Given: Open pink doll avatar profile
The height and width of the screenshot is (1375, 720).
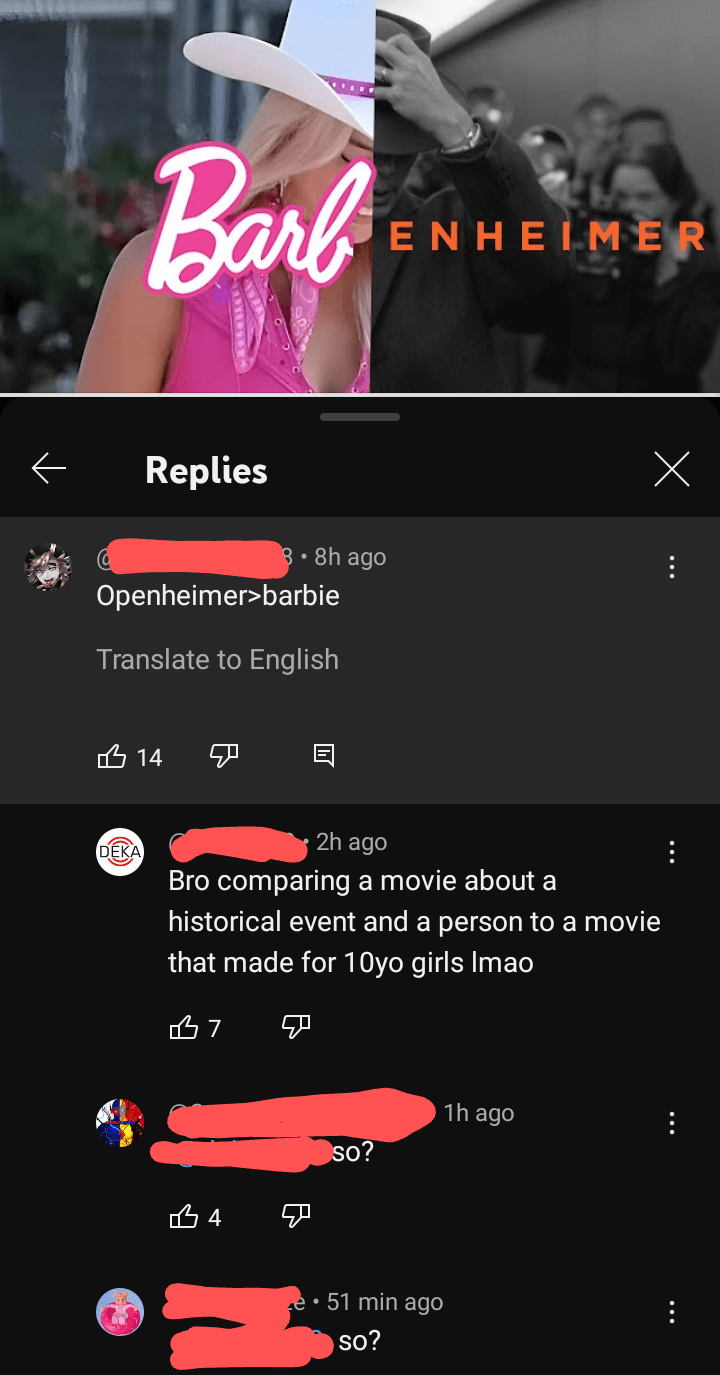Looking at the screenshot, I should [x=120, y=1312].
